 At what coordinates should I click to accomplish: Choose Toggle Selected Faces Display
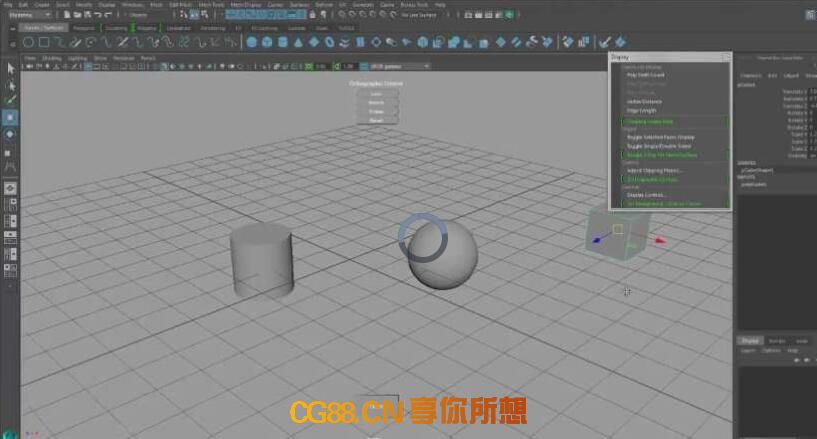point(660,137)
